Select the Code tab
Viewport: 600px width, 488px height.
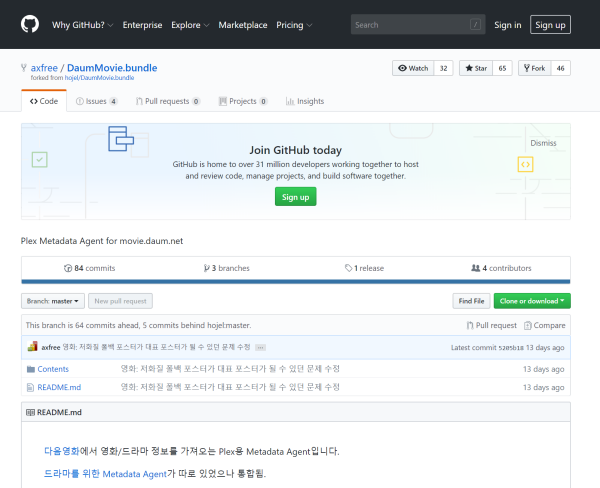44,101
